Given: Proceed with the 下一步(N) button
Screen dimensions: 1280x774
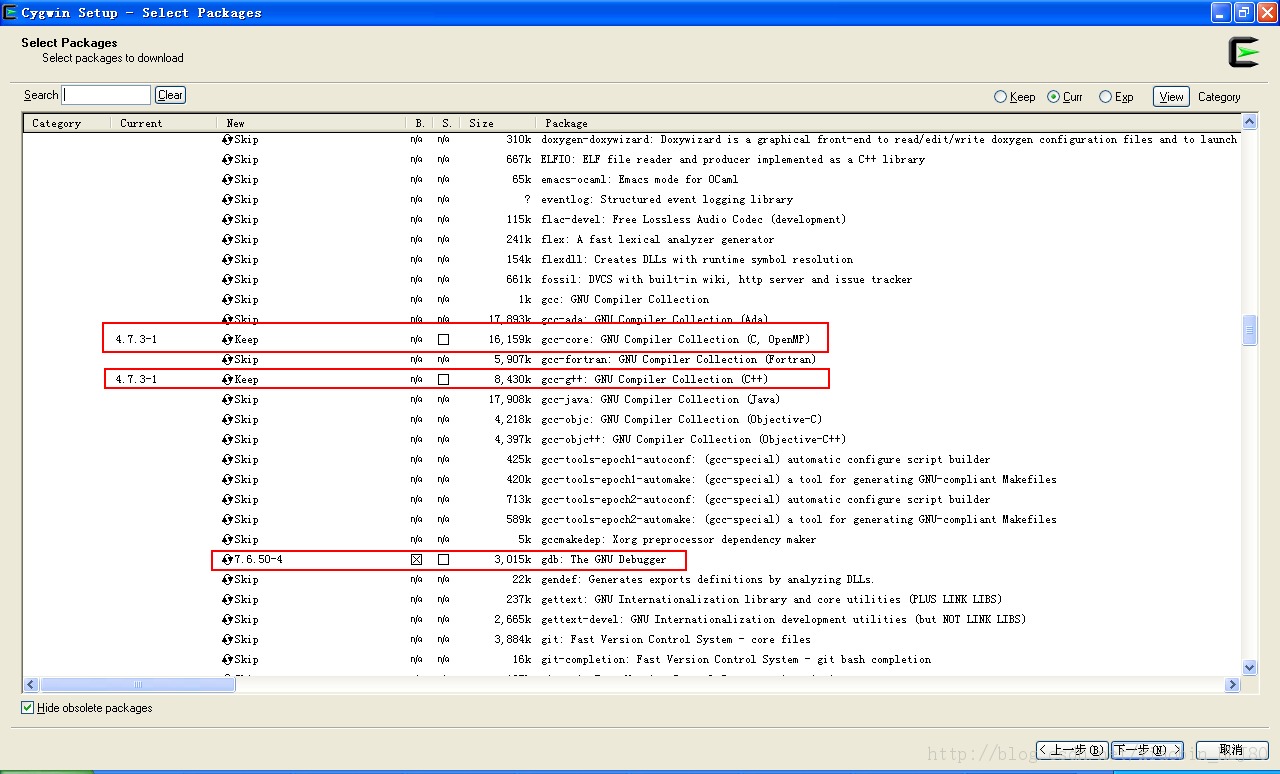Looking at the screenshot, I should [1147, 750].
